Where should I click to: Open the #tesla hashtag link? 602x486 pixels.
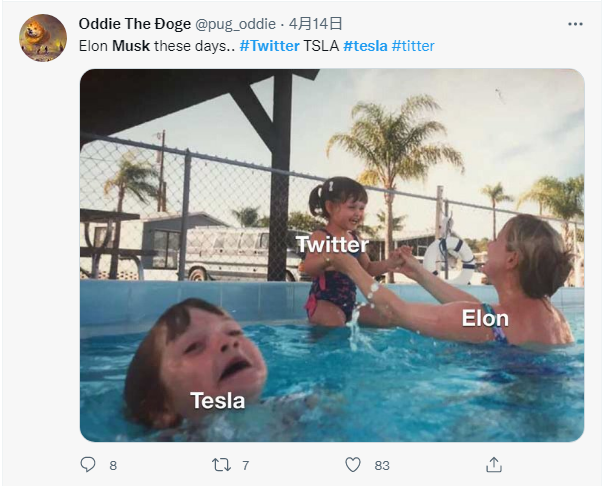[x=365, y=46]
